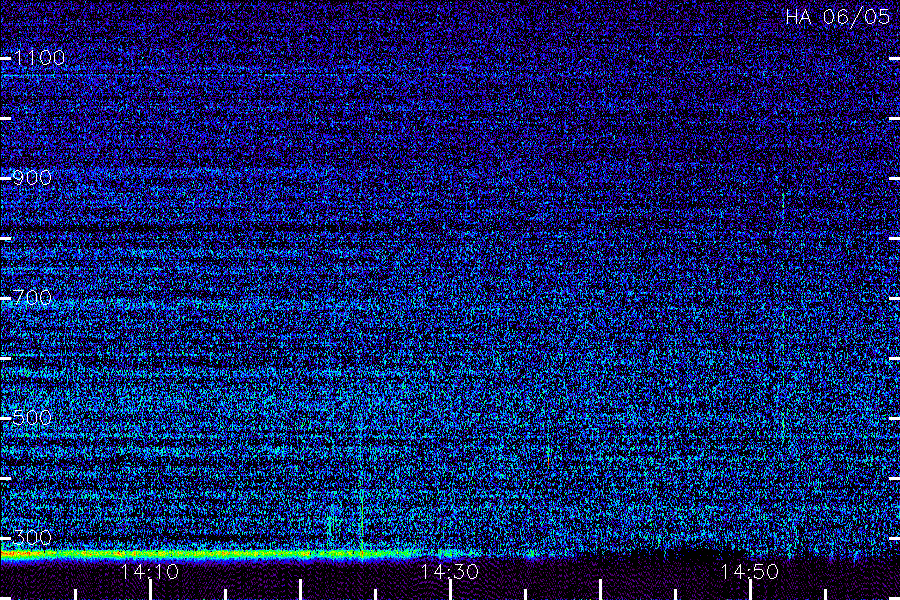The image size is (900, 600).
Task: Click the 900 frequency axis label
Action: 32,177
